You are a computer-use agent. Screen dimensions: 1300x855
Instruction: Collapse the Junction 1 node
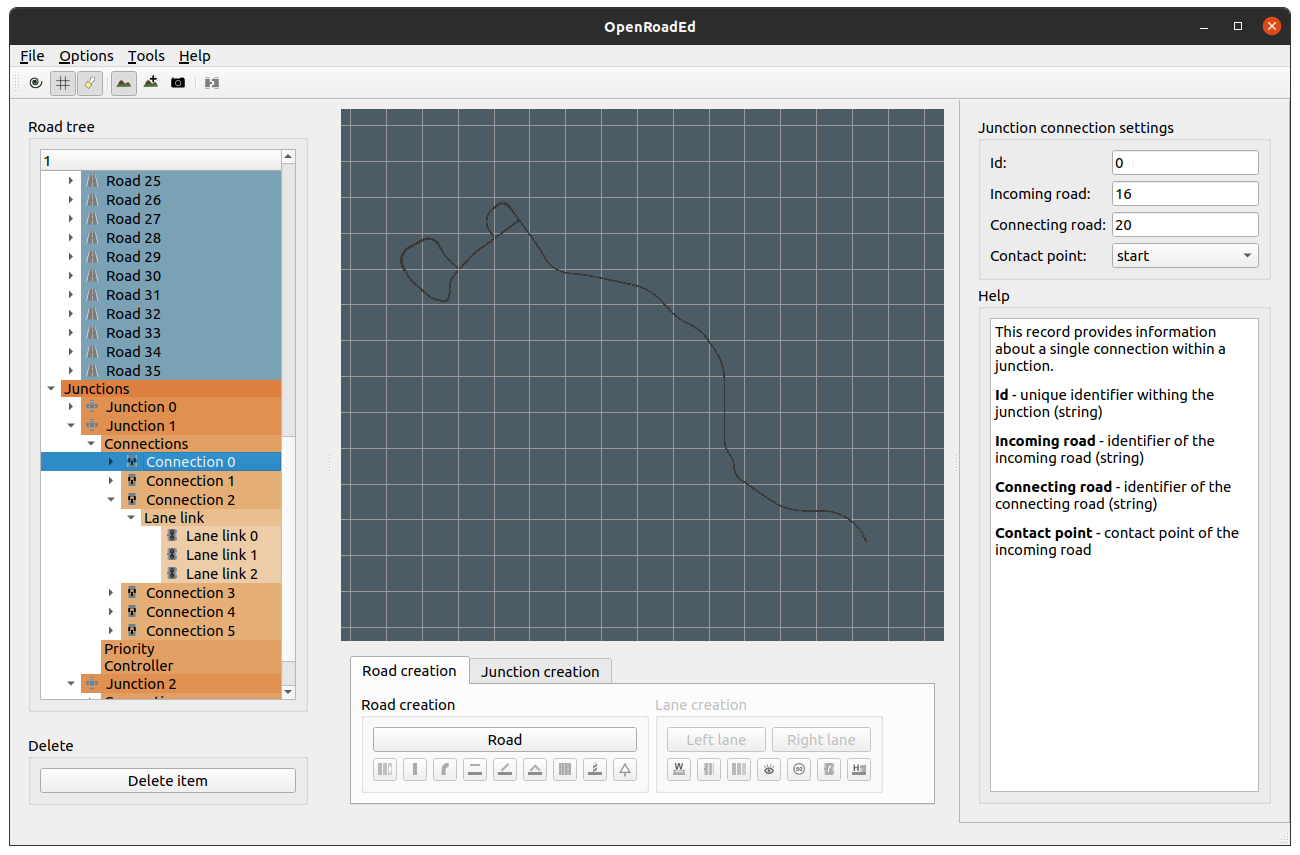click(71, 426)
